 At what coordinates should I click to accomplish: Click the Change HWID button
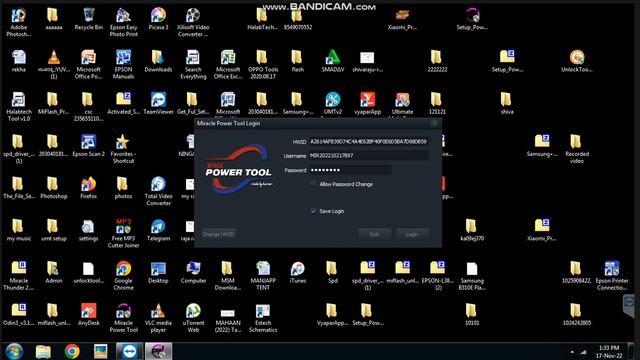tap(218, 234)
